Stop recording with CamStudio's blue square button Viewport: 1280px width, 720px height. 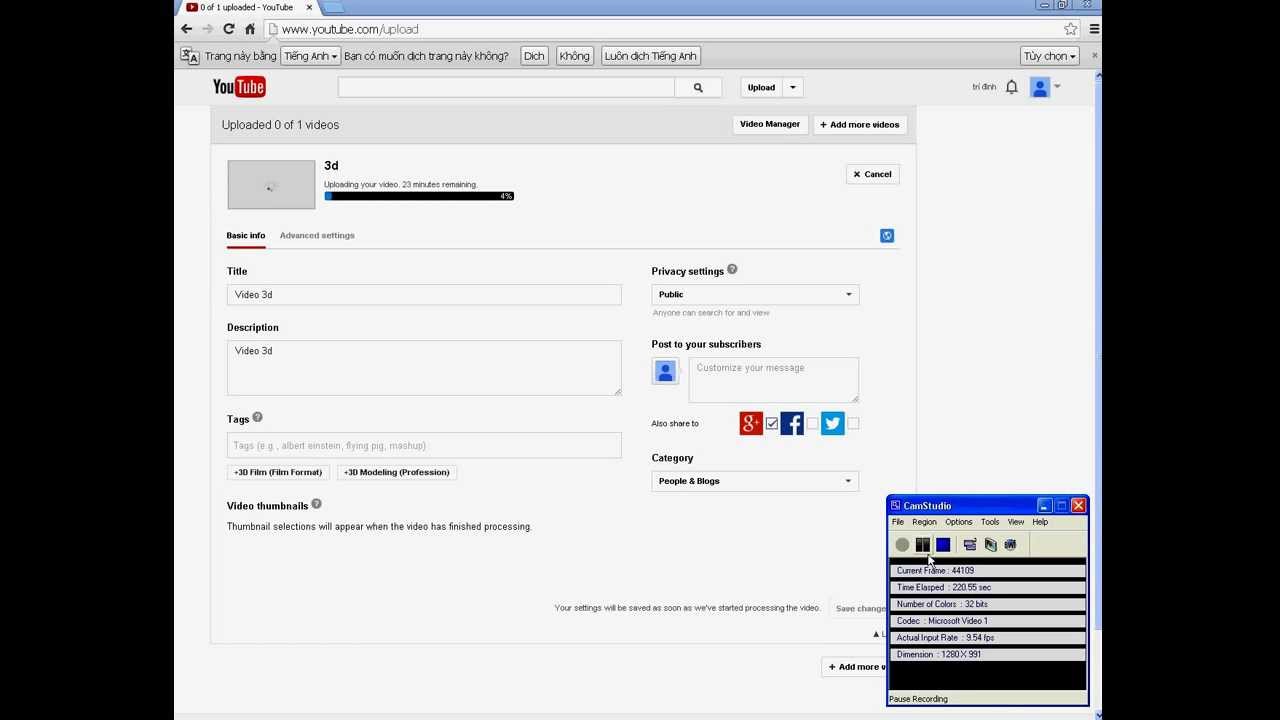tap(943, 545)
